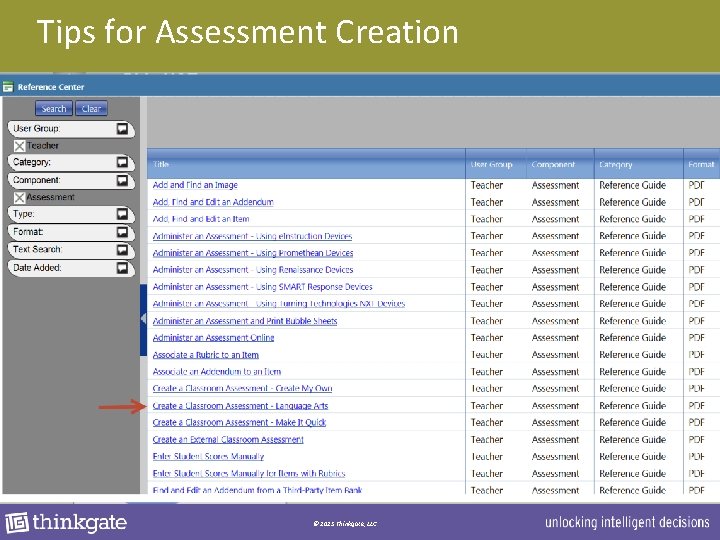Sort by Category column header
The height and width of the screenshot is (540, 720).
click(x=616, y=164)
